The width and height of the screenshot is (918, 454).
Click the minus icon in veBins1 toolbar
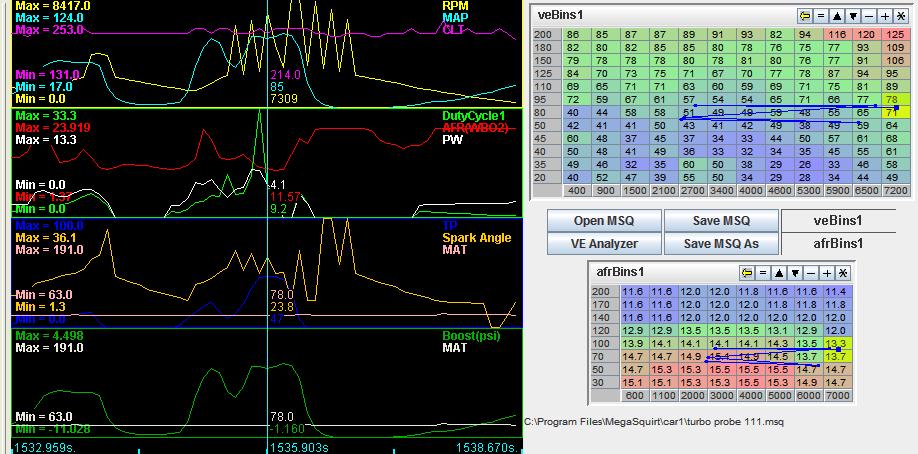[x=869, y=16]
